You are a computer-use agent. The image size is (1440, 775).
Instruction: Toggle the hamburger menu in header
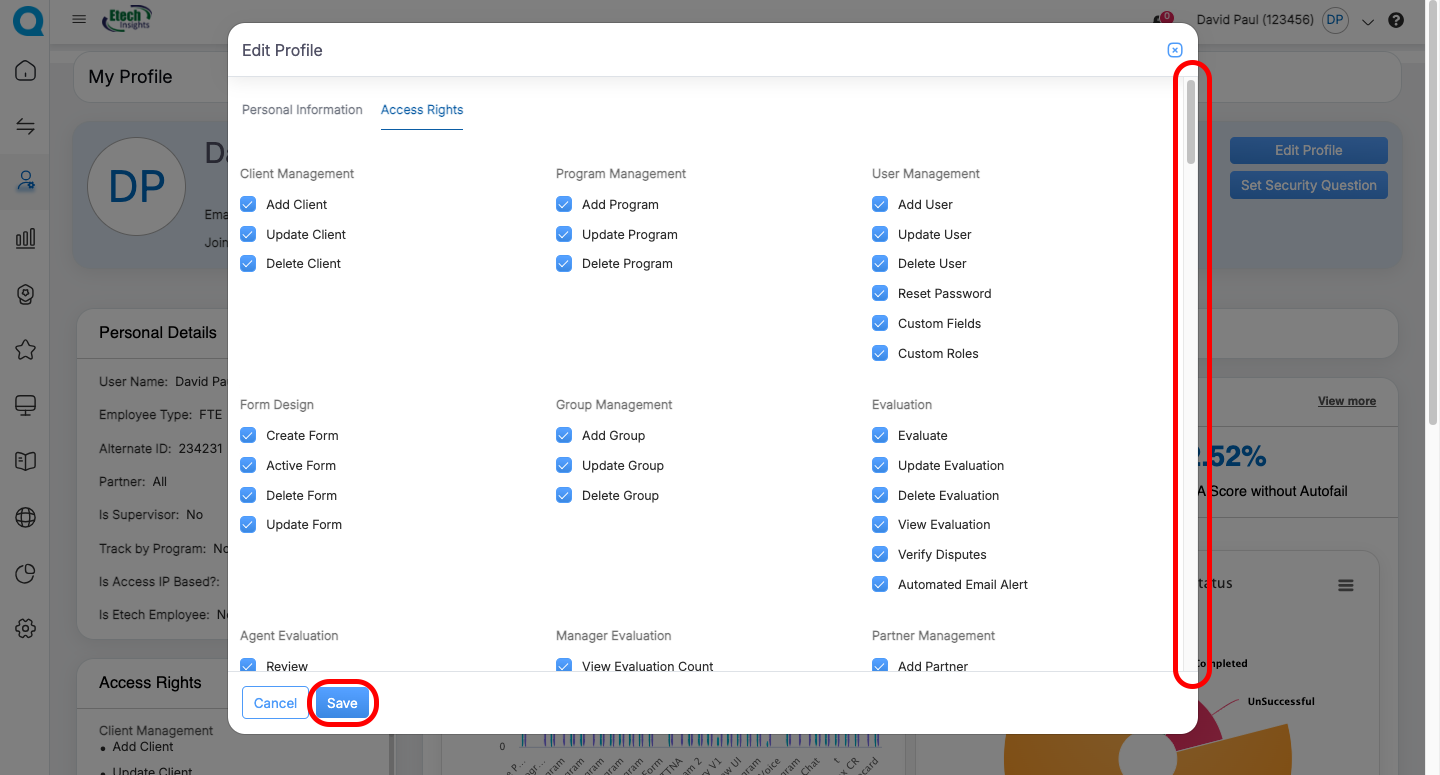pos(79,19)
